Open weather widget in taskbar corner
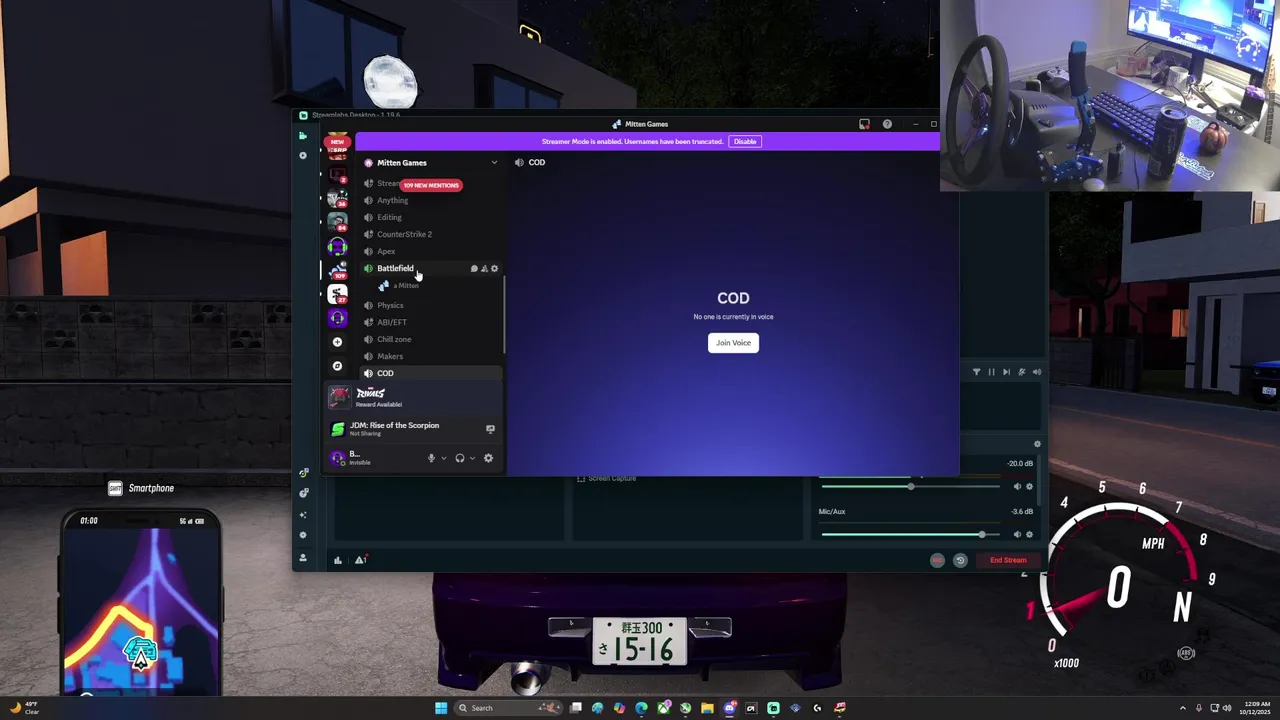 (x=23, y=708)
